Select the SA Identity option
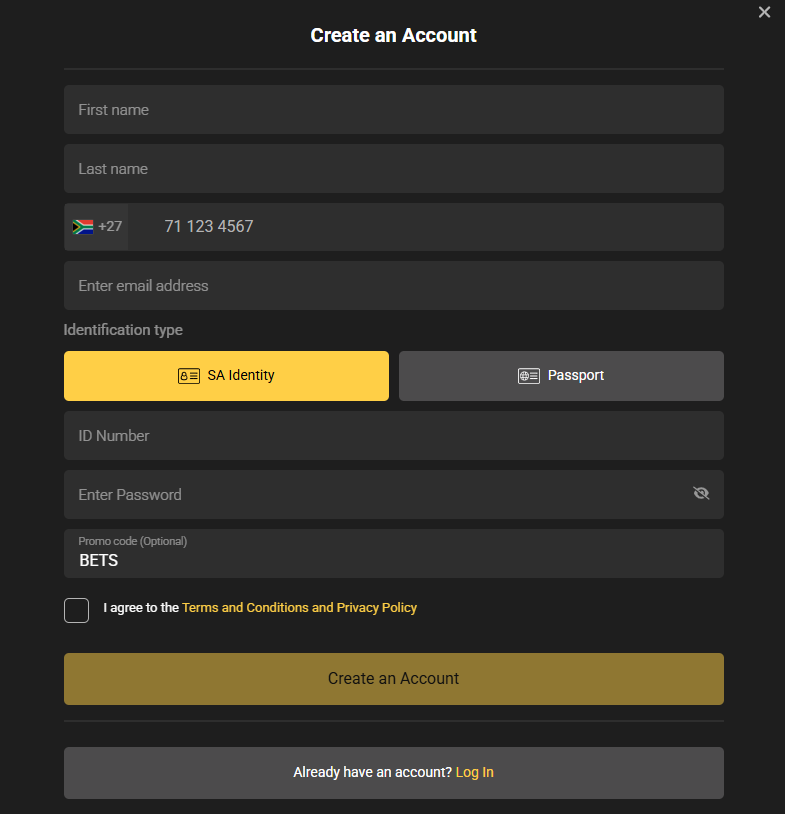The width and height of the screenshot is (785, 814). [226, 376]
